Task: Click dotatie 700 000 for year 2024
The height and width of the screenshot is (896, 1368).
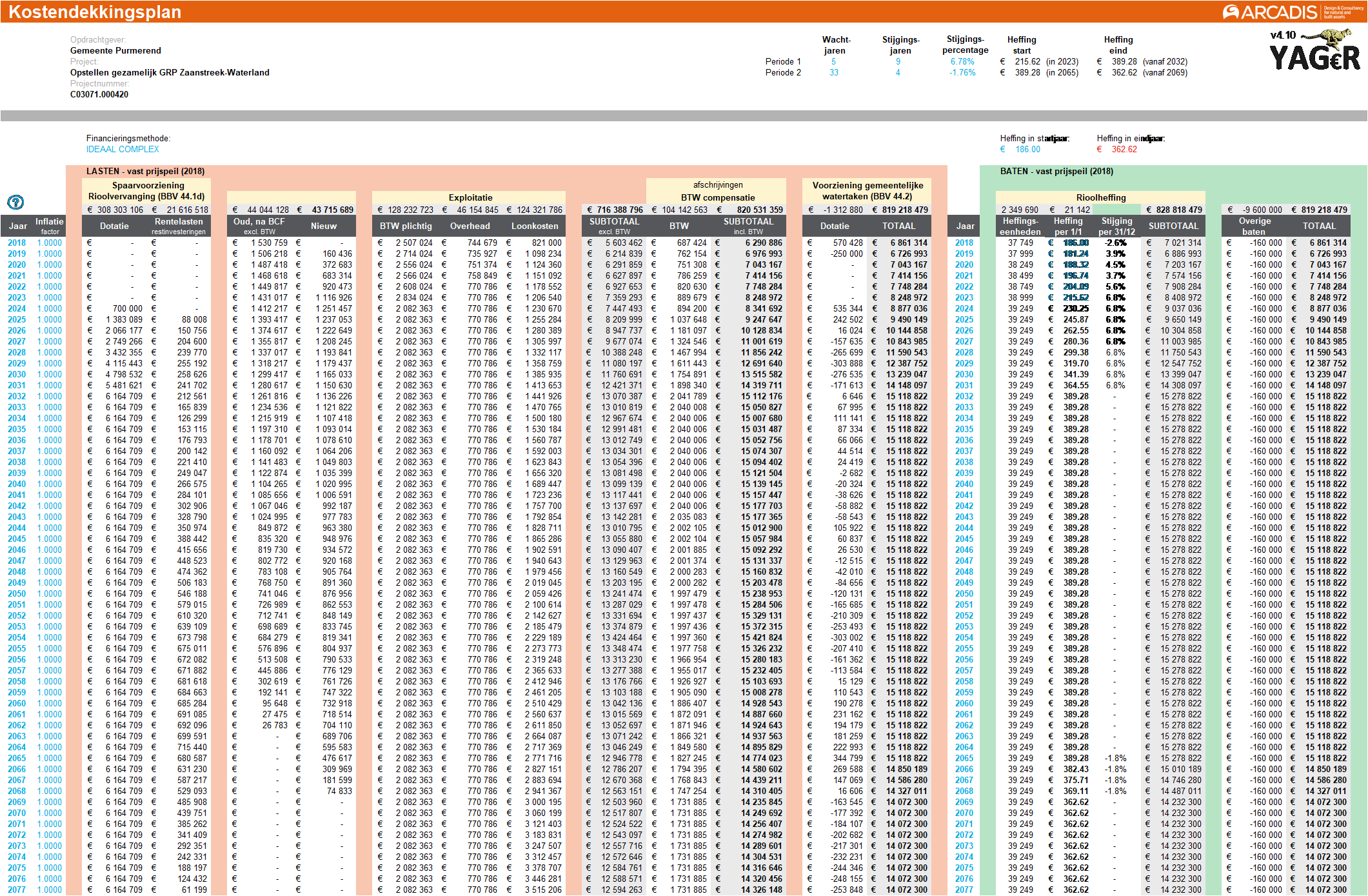Action: [x=128, y=308]
